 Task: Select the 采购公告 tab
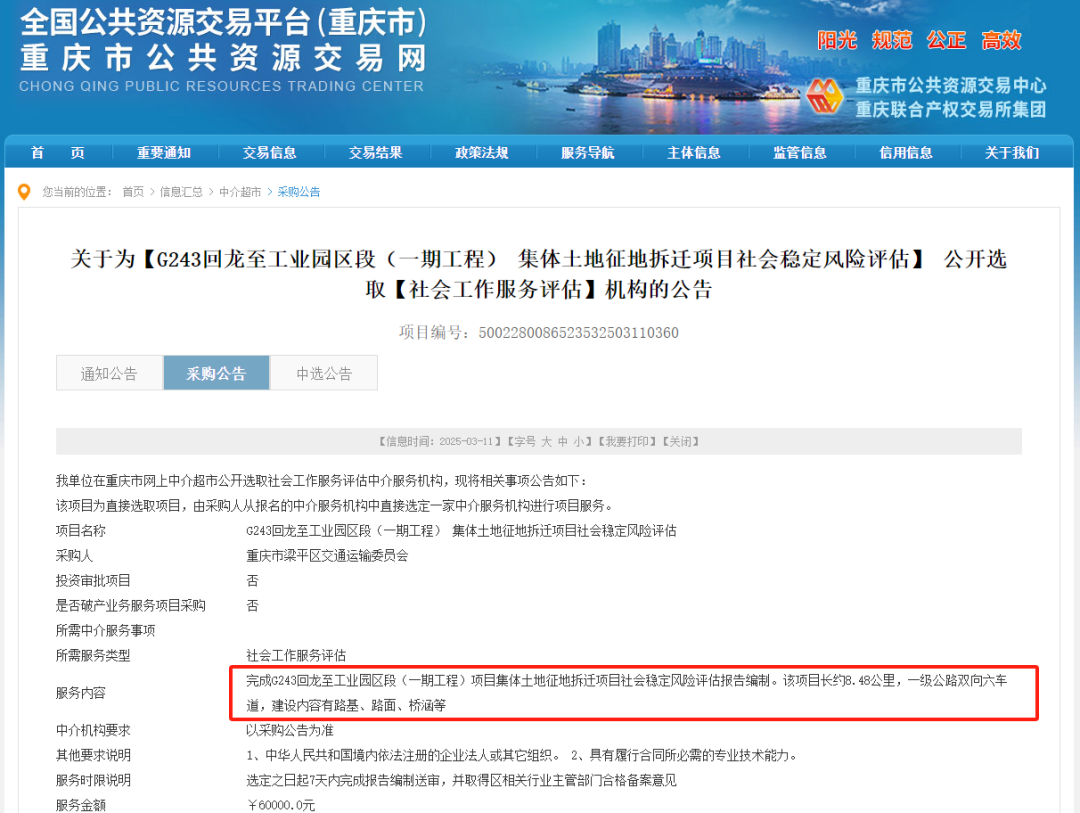pos(216,373)
